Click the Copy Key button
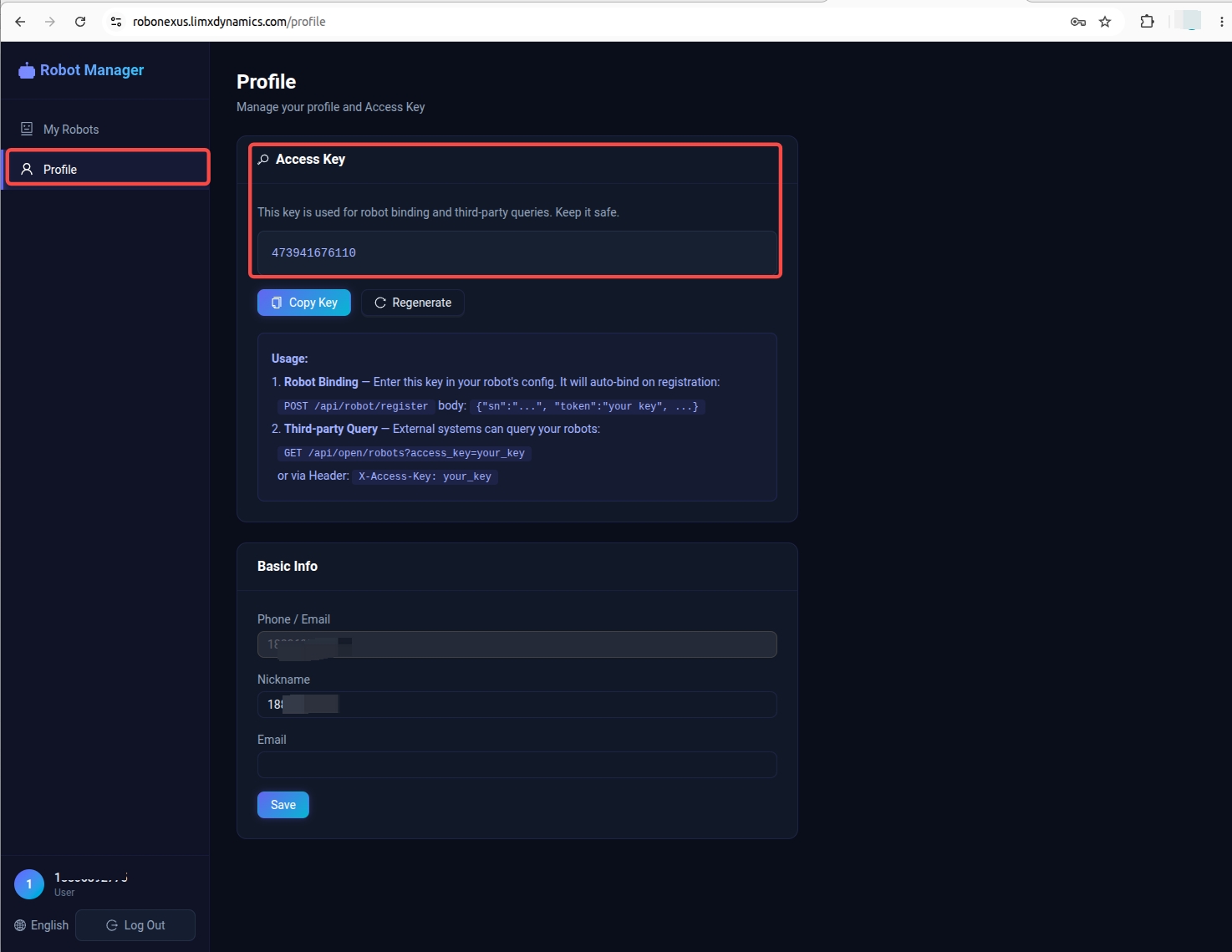This screenshot has width=1232, height=952. pyautogui.click(x=304, y=303)
